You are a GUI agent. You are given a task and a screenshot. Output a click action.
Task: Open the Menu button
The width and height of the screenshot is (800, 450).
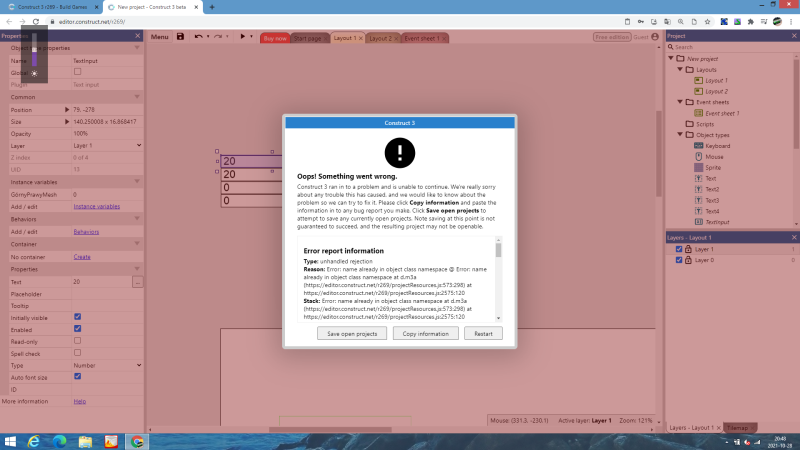point(159,37)
